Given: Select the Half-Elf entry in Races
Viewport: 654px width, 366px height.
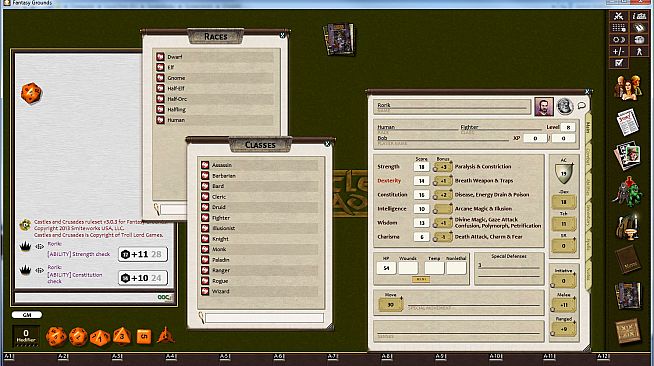Looking at the screenshot, I should tap(214, 88).
